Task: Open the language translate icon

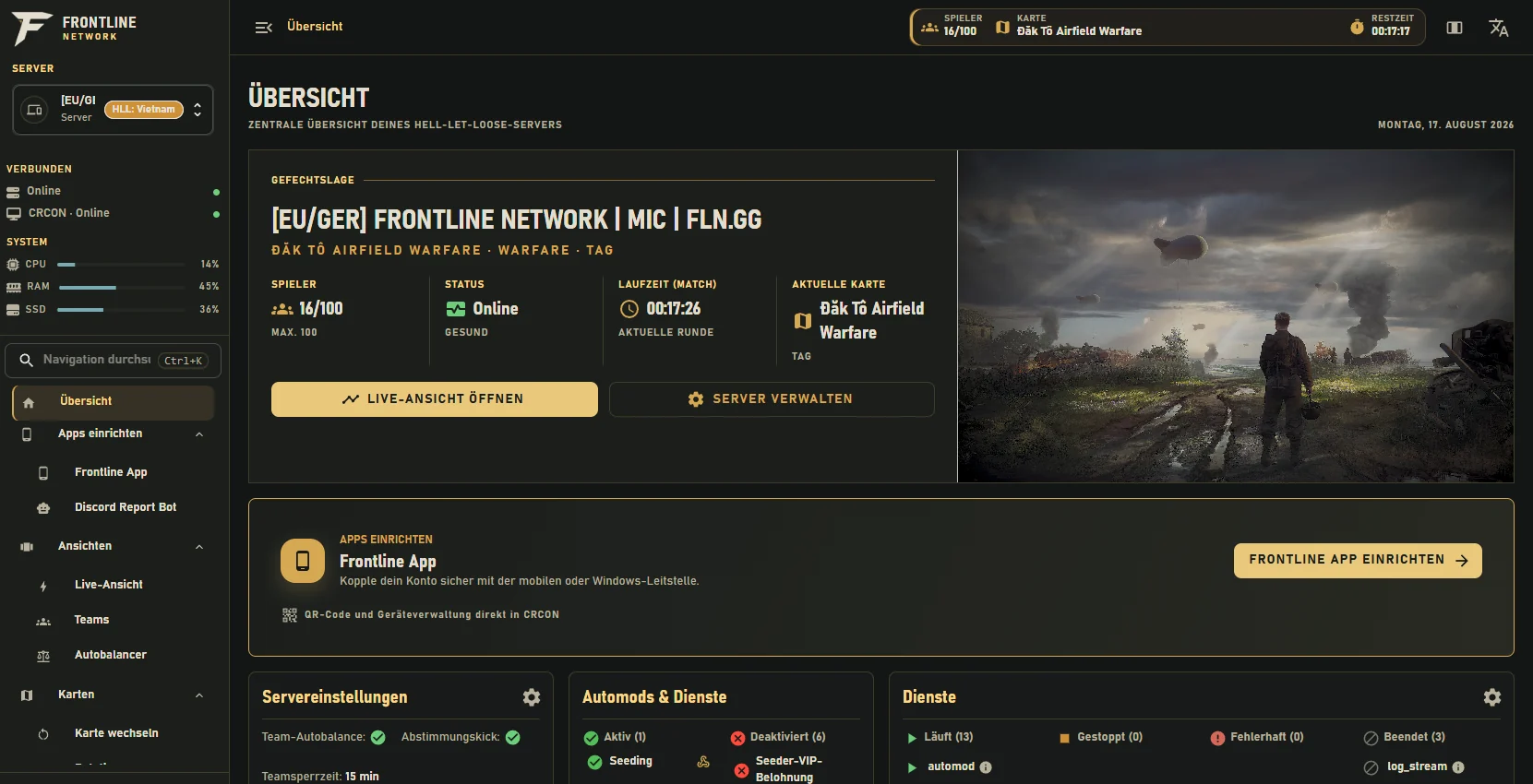Action: (1499, 28)
